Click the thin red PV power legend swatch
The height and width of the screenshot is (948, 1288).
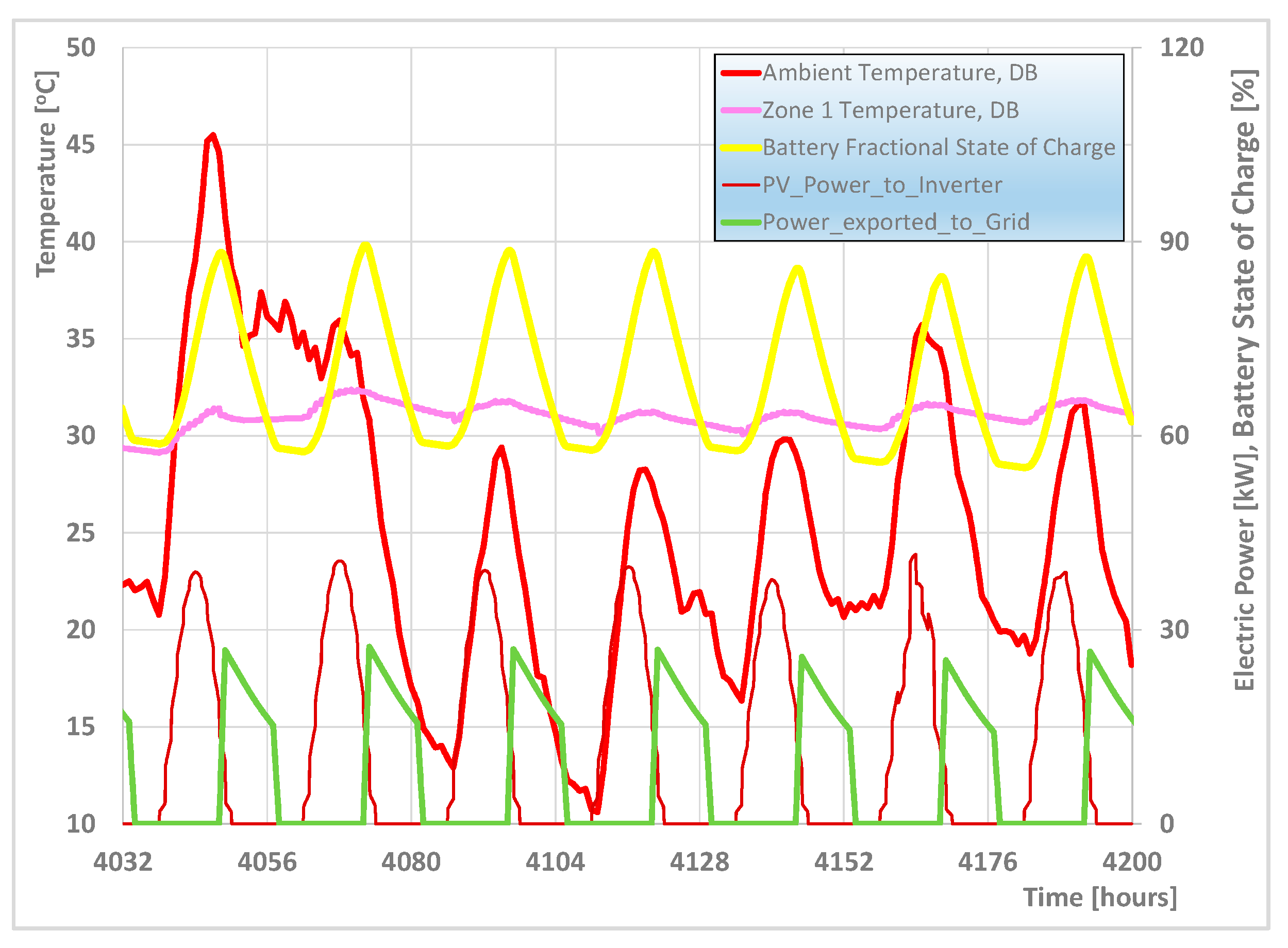click(741, 185)
